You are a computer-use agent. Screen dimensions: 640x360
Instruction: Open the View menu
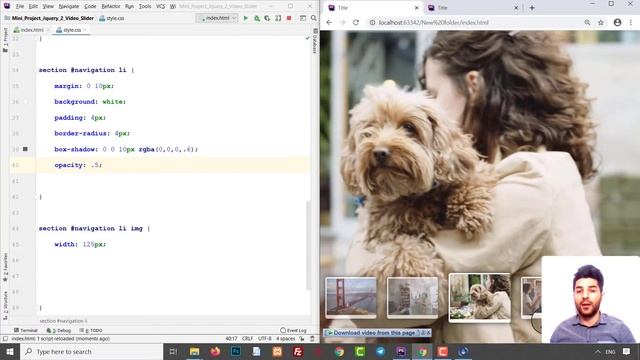click(48, 7)
